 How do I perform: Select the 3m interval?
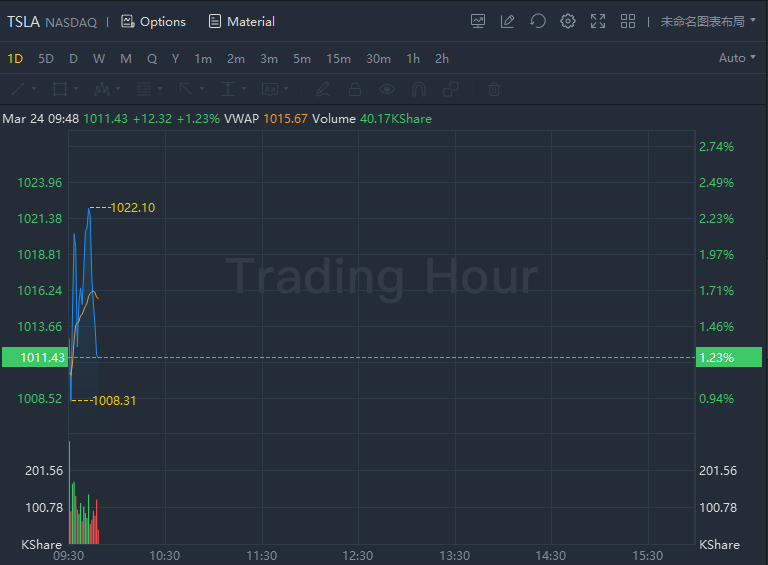pyautogui.click(x=268, y=59)
